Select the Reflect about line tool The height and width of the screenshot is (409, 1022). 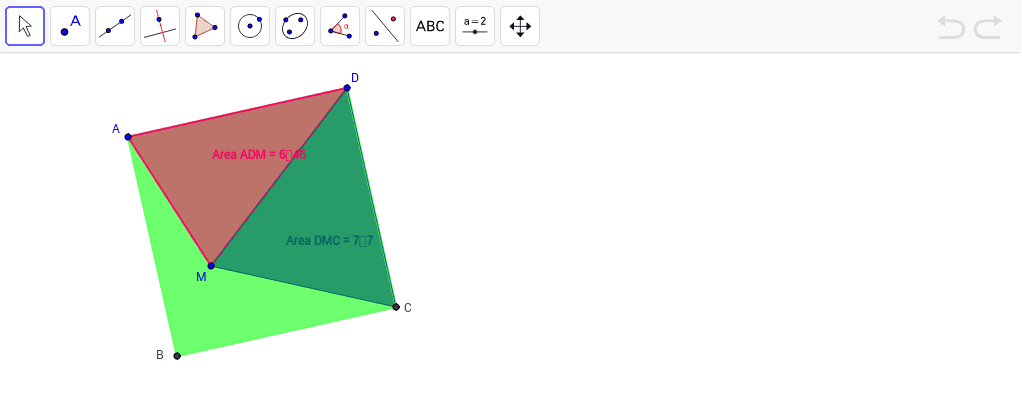coord(385,26)
